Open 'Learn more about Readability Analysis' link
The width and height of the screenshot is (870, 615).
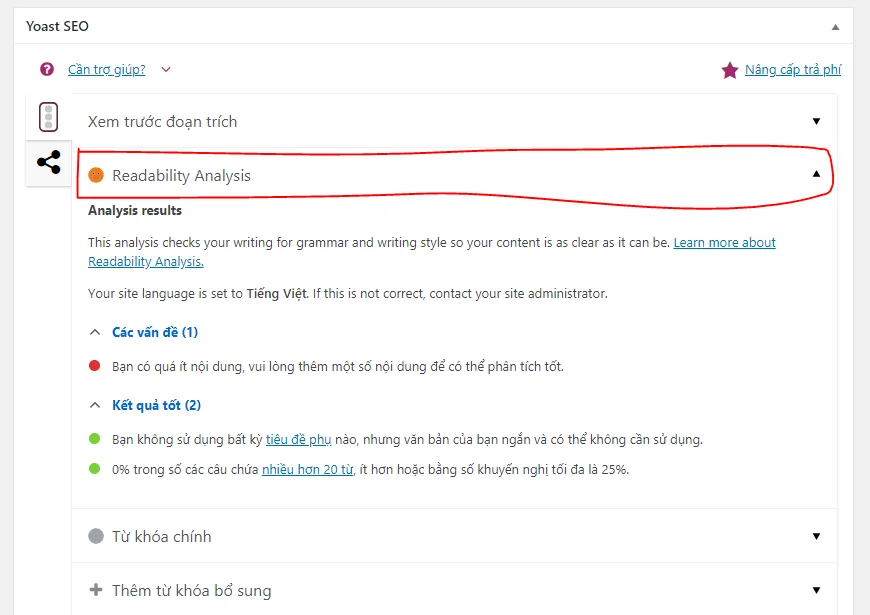tap(724, 243)
